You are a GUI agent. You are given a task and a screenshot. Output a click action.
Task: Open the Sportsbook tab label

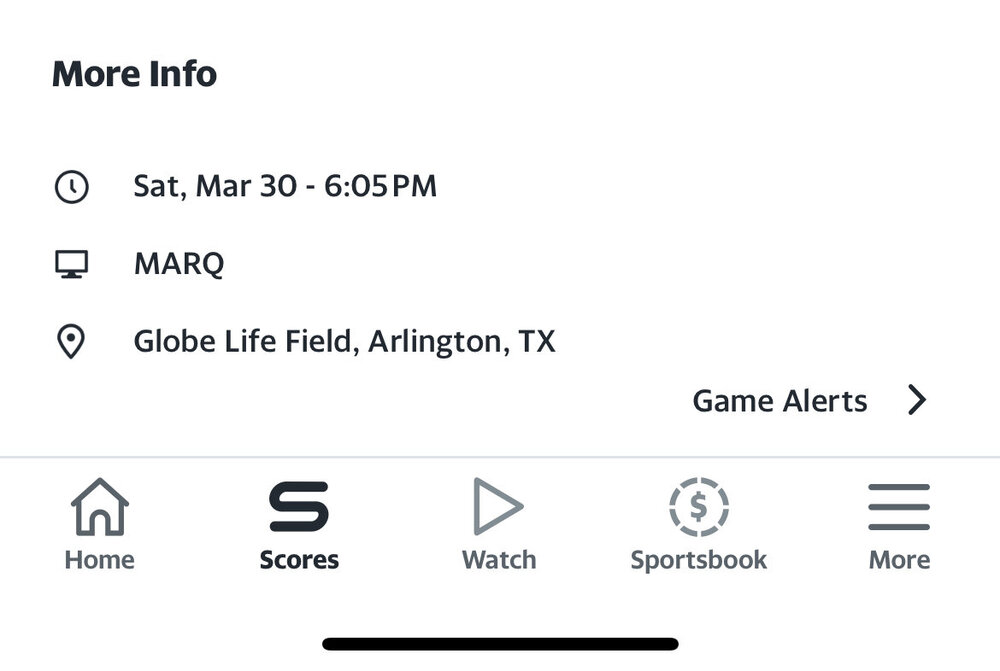click(698, 560)
